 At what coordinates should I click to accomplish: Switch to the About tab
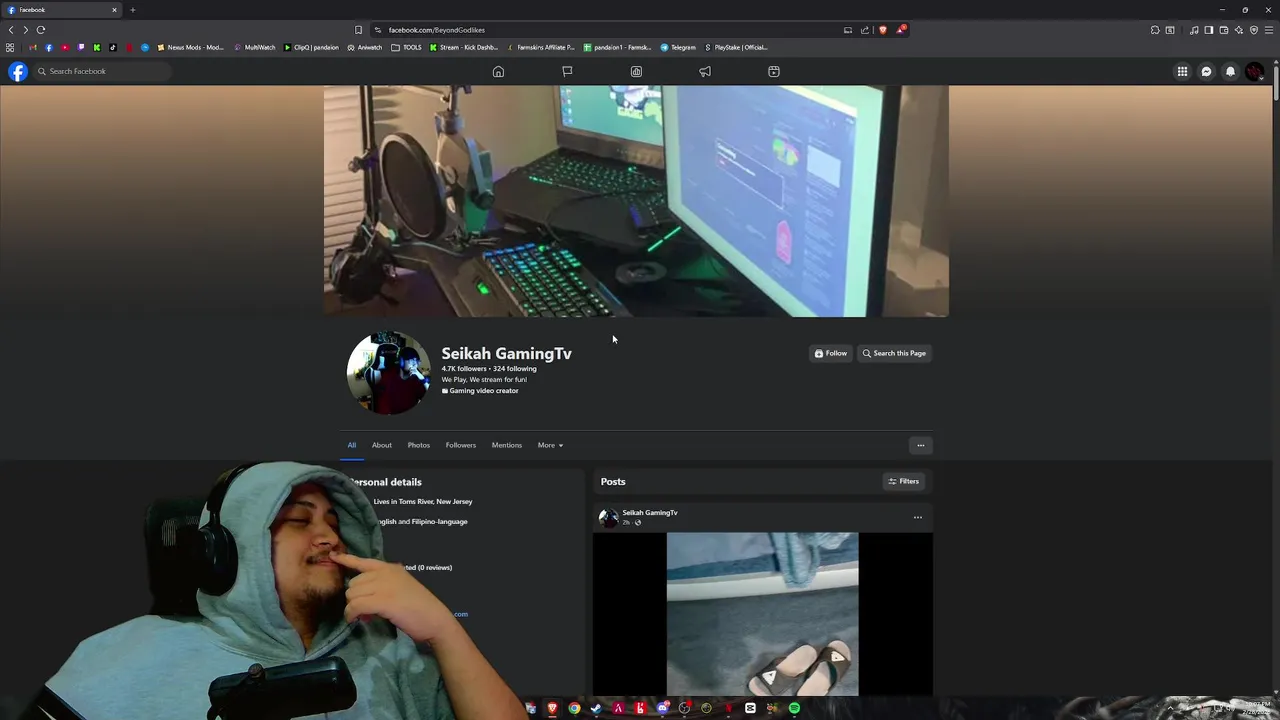[382, 445]
